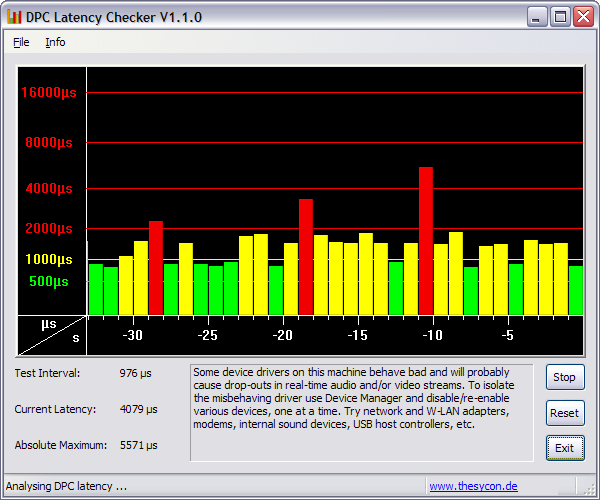Image resolution: width=600 pixels, height=500 pixels.
Task: Click the -5 time axis label
Action: (x=507, y=336)
